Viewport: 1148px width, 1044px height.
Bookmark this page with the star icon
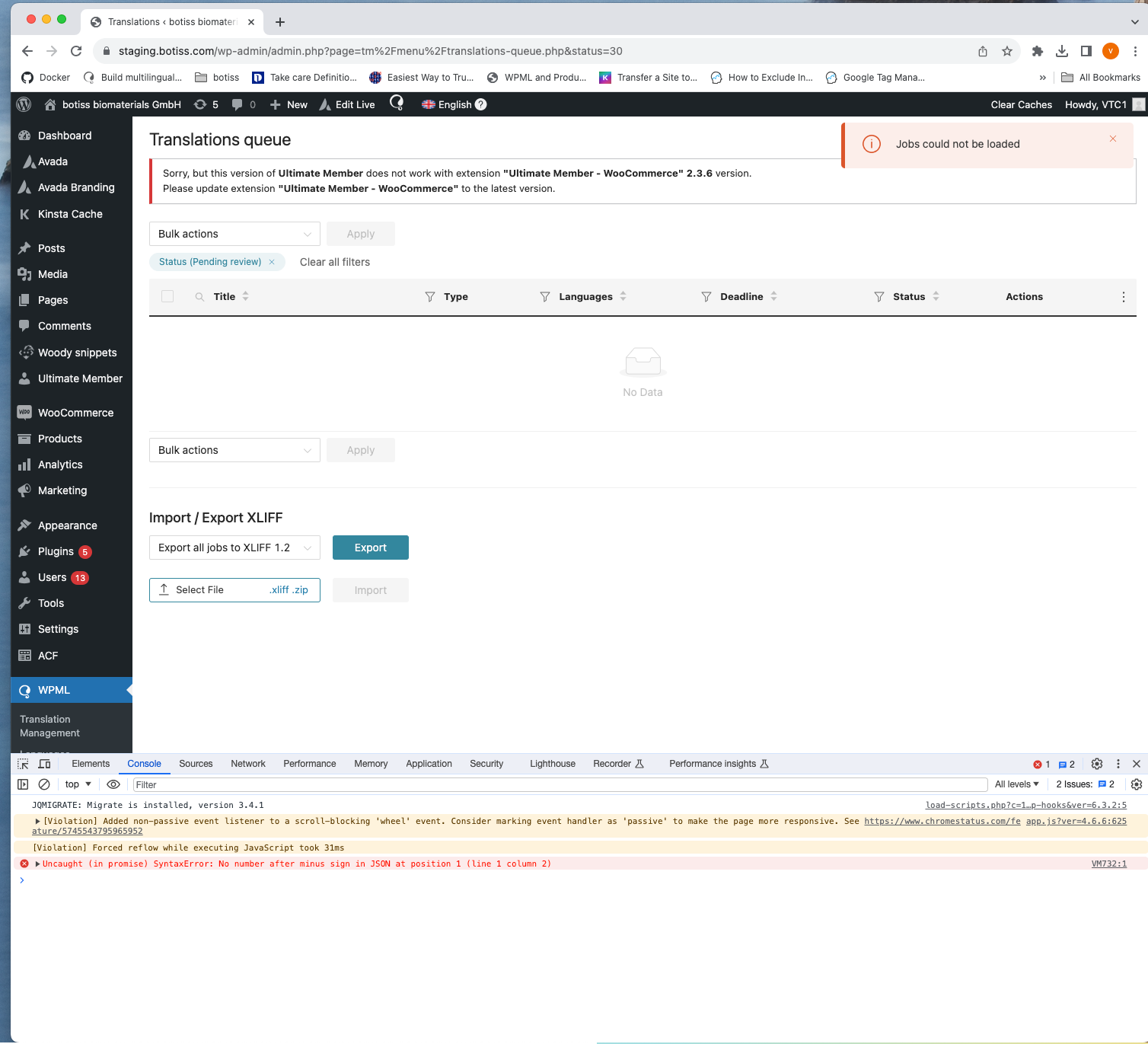pos(1007,51)
